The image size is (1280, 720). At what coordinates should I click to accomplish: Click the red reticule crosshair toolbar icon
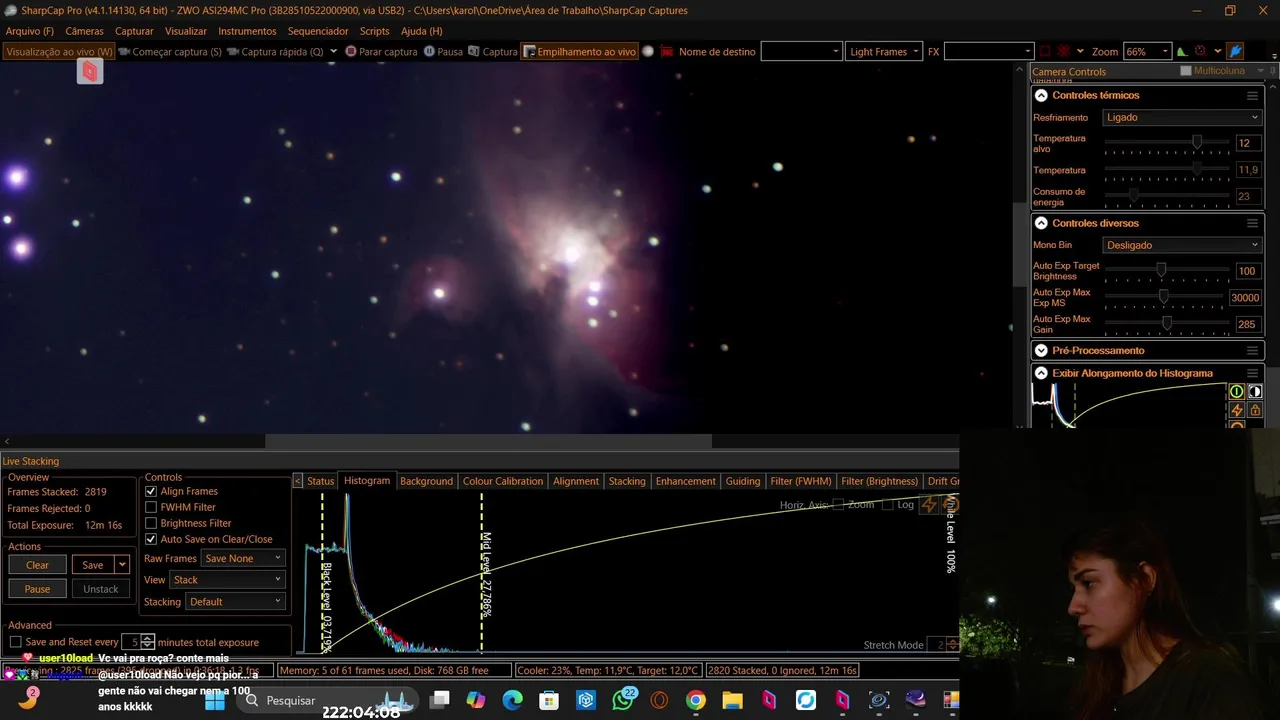click(1064, 51)
